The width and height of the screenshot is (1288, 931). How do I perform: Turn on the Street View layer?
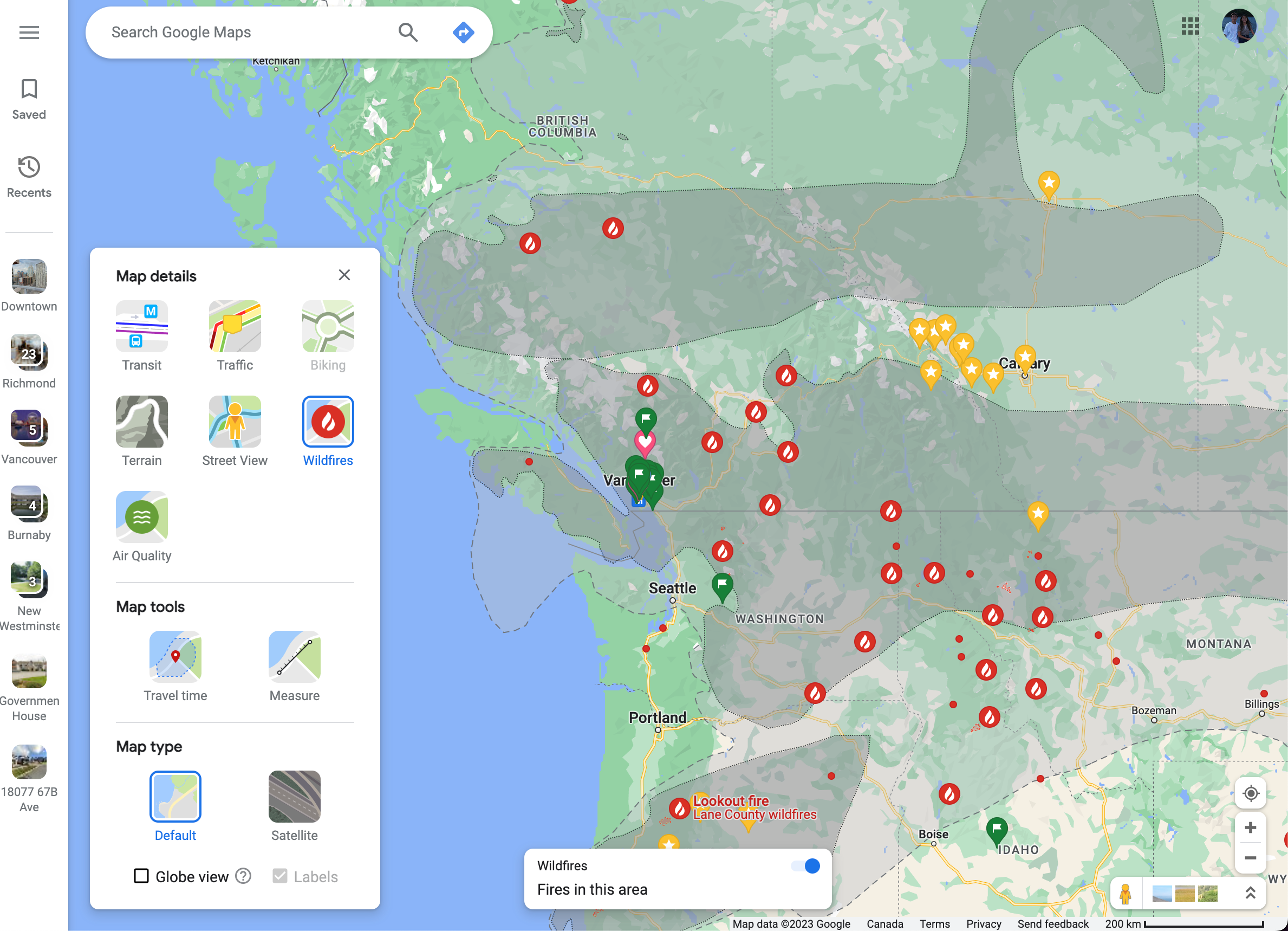coord(235,432)
